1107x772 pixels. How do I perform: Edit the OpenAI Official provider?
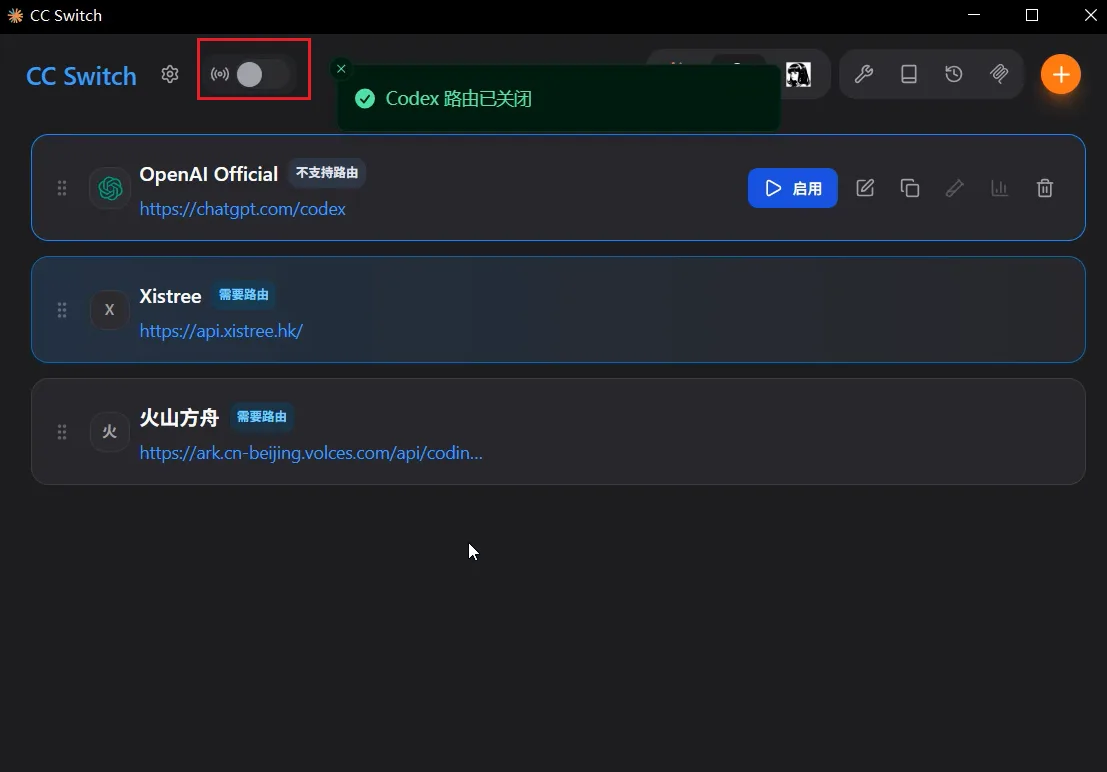point(865,188)
